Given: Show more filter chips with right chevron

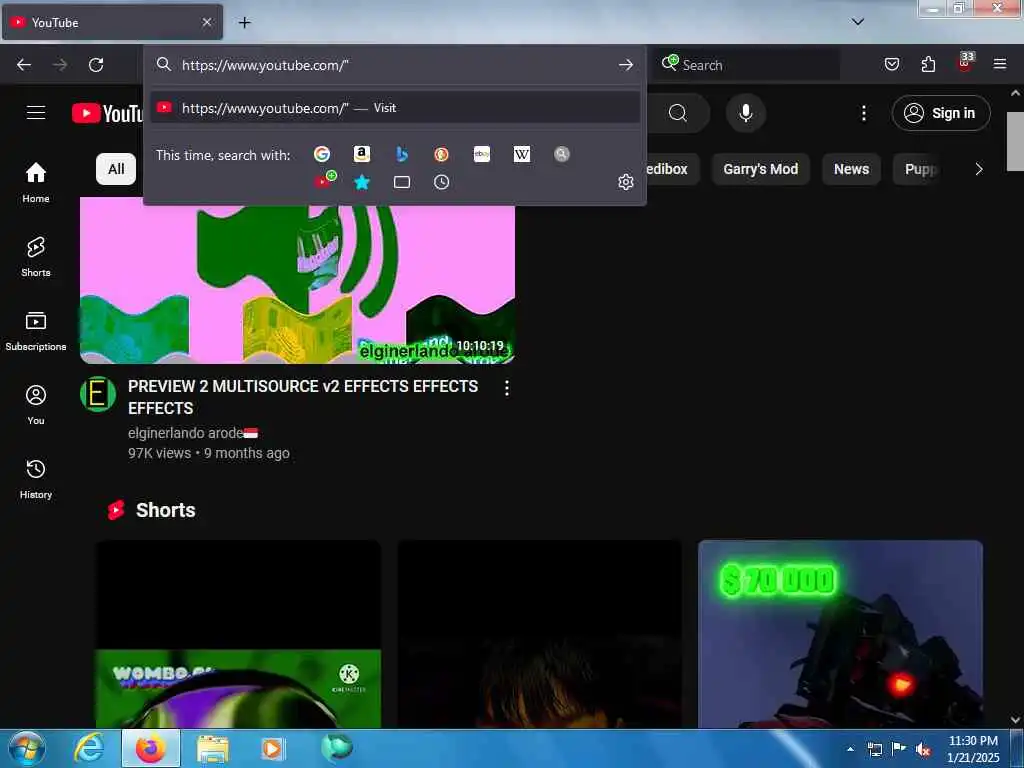Looking at the screenshot, I should (x=978, y=169).
